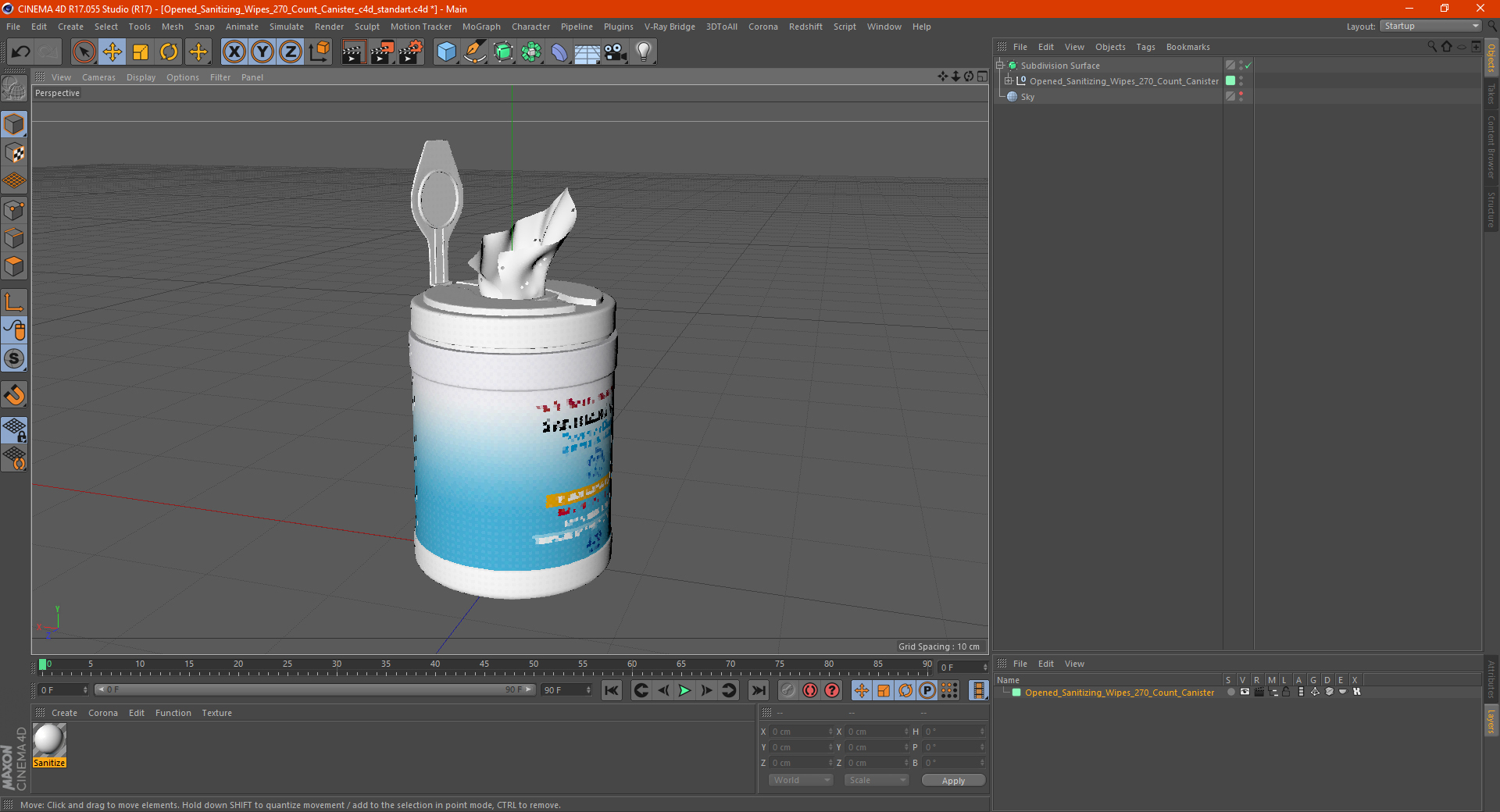Open the deformer objects icon

[x=559, y=52]
